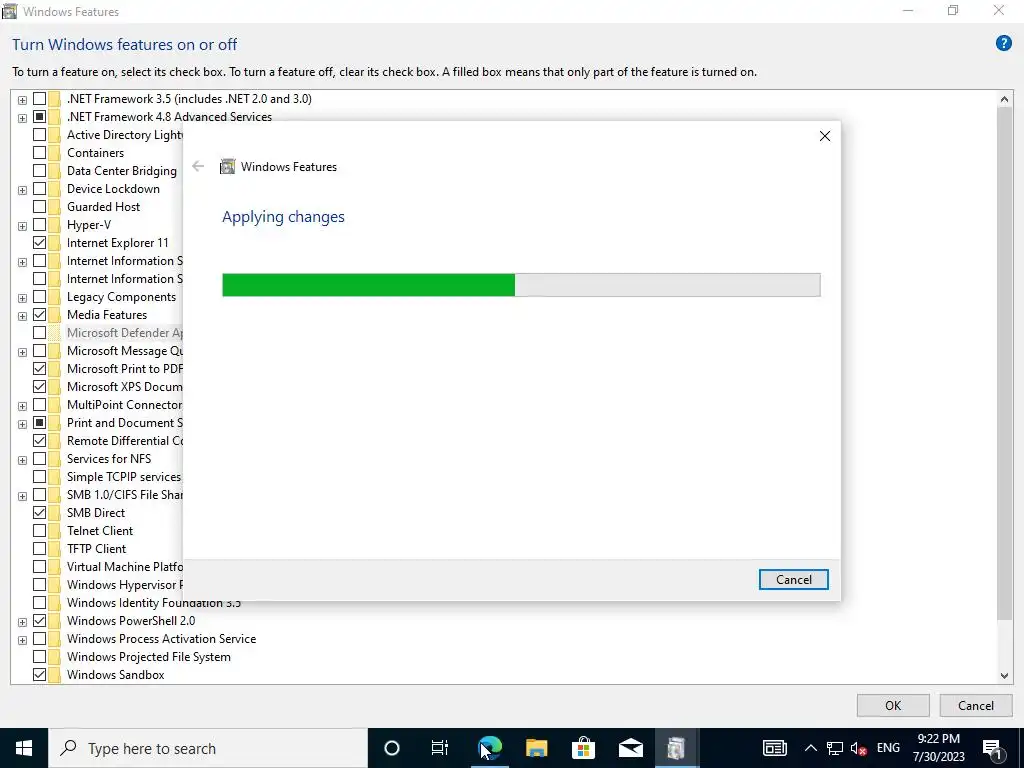Click the folder icon beside Media Features

[54, 315]
